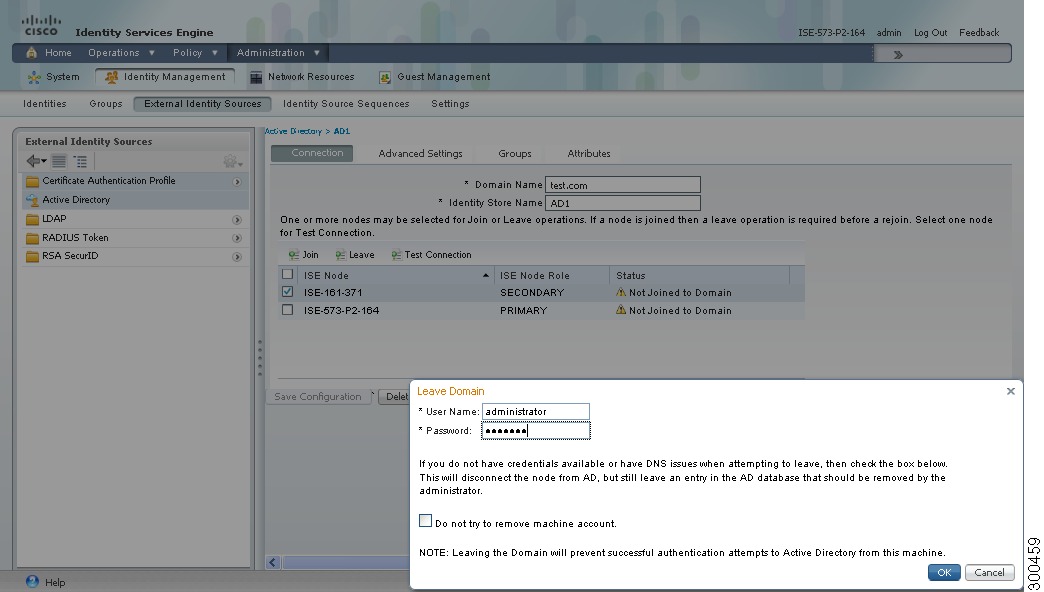The image size is (1044, 592).
Task: Close the Leave Domain dialog
Action: coord(1011,391)
